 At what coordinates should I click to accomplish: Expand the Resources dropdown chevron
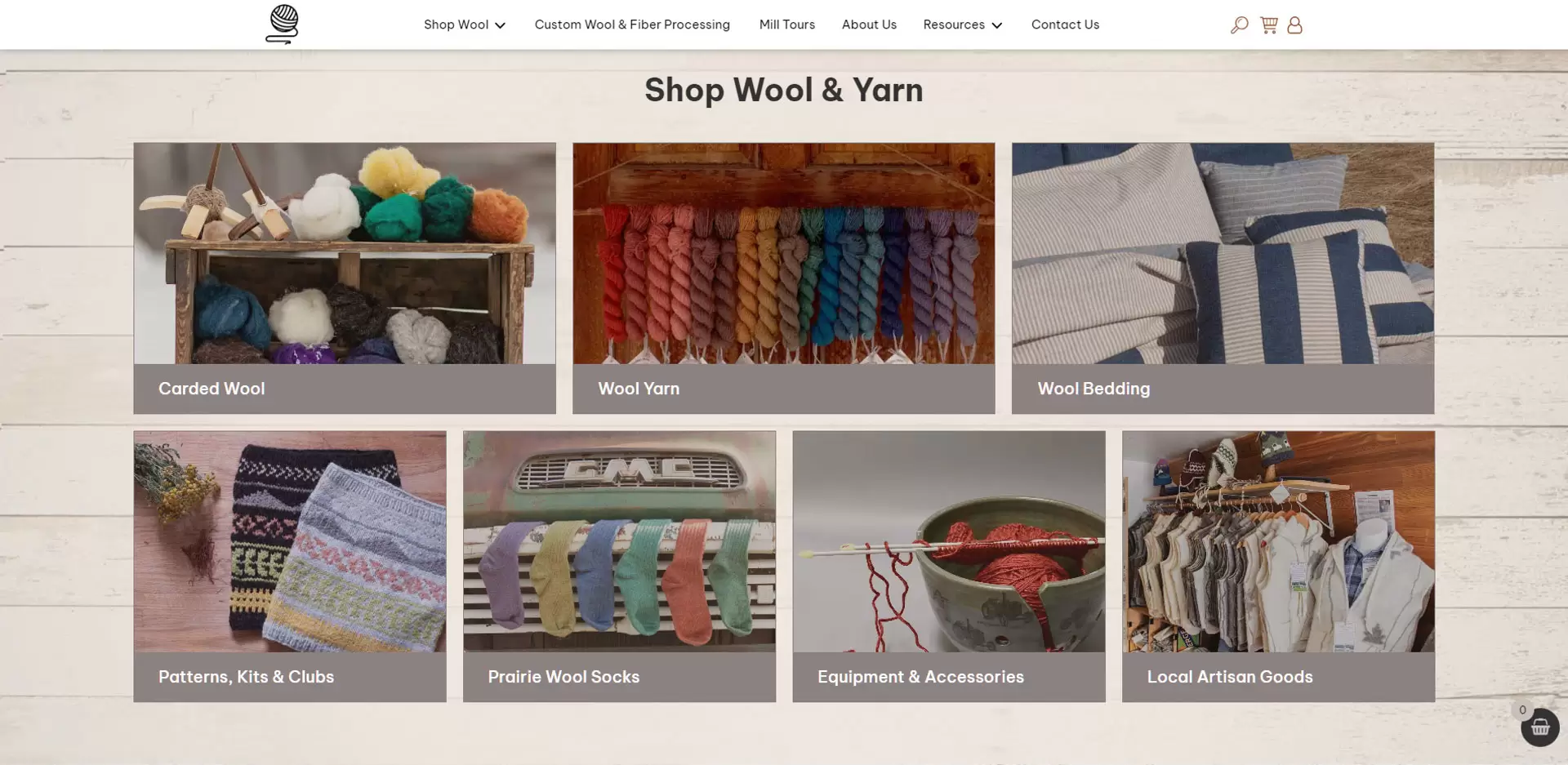click(x=996, y=25)
